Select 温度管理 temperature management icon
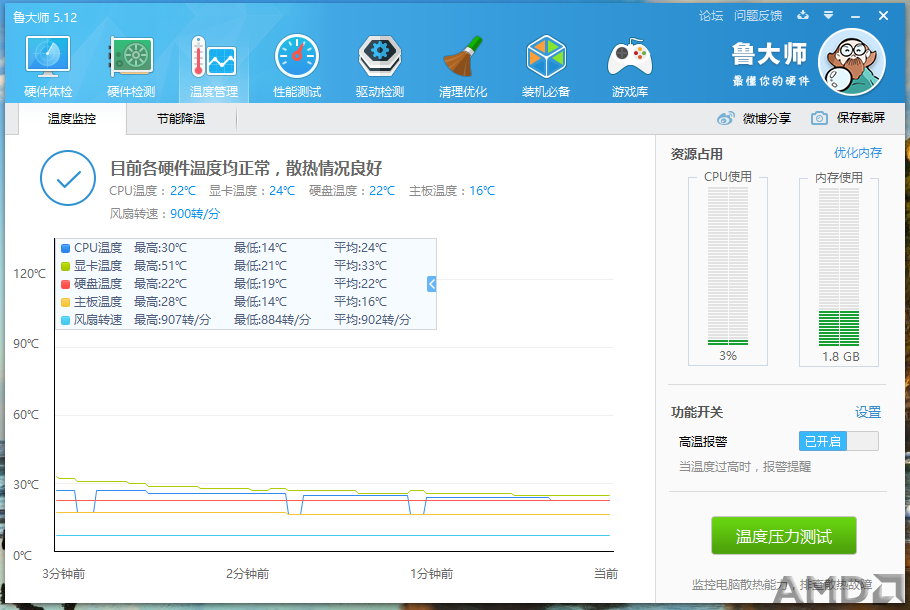910x610 pixels. [x=214, y=66]
